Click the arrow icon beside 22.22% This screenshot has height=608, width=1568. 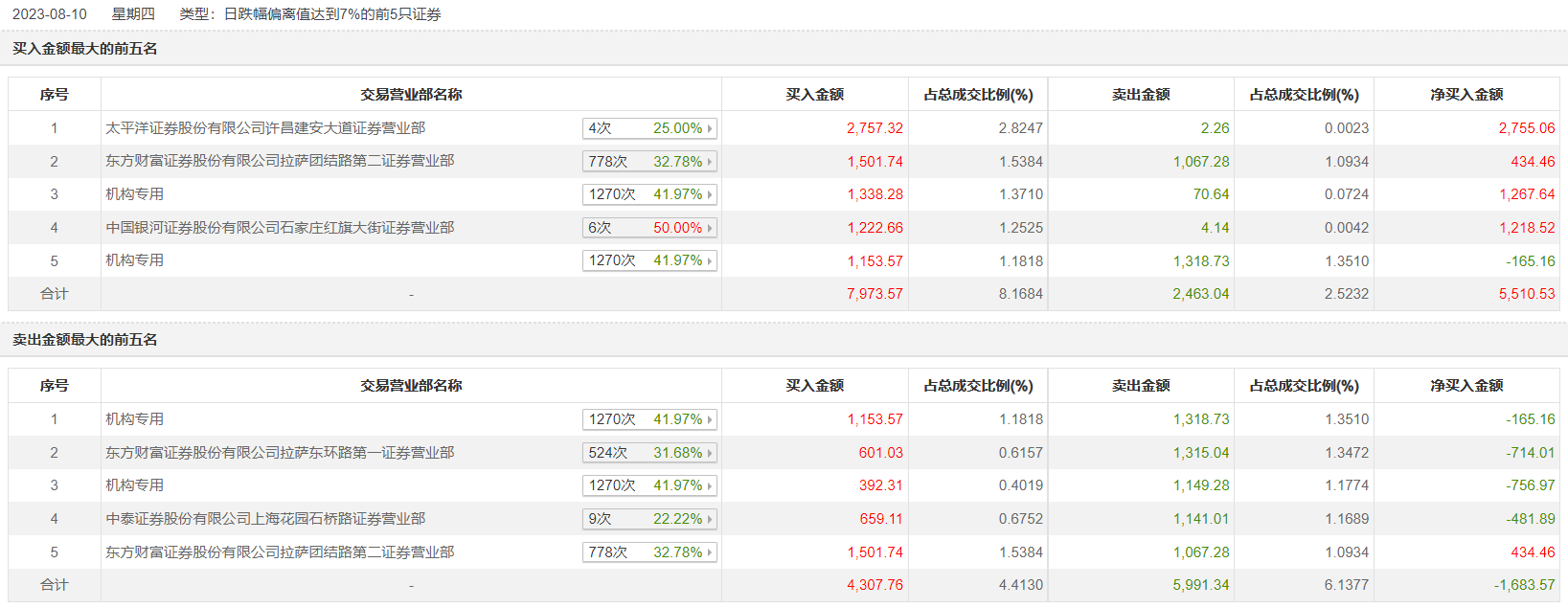(x=710, y=519)
